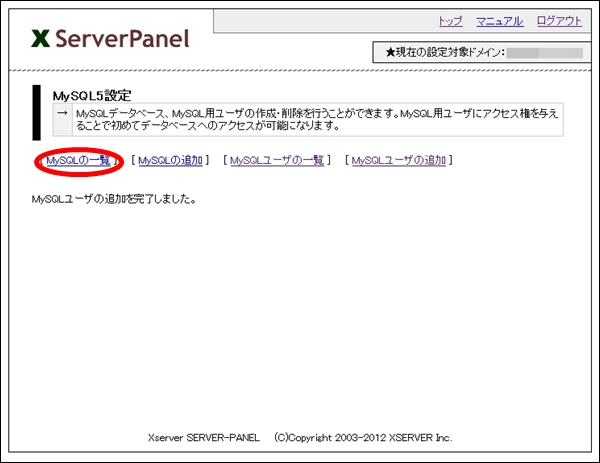
Task: Open the MySQLユーザの追加 link
Action: click(399, 160)
